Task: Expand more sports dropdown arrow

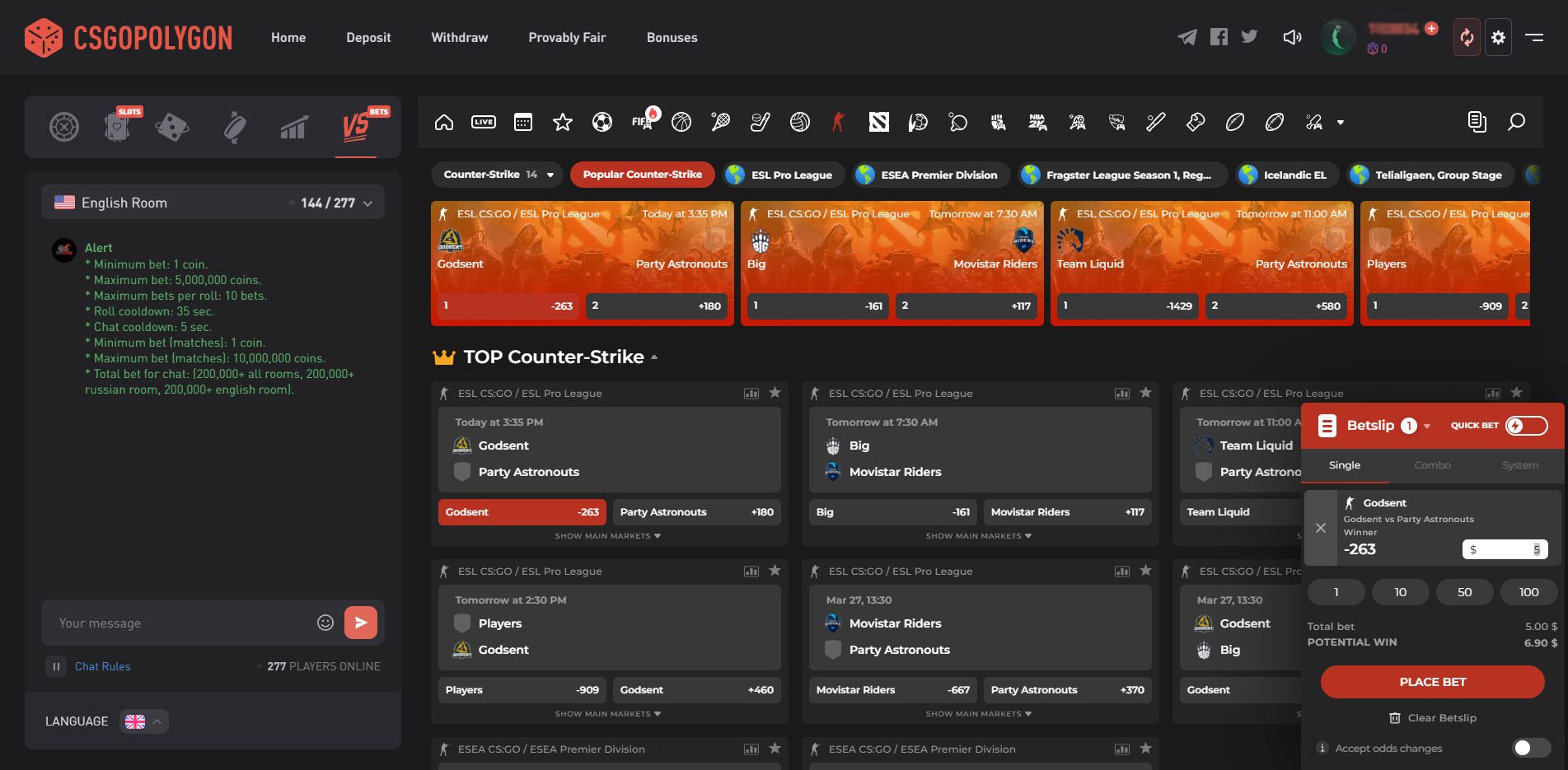Action: pyautogui.click(x=1341, y=123)
